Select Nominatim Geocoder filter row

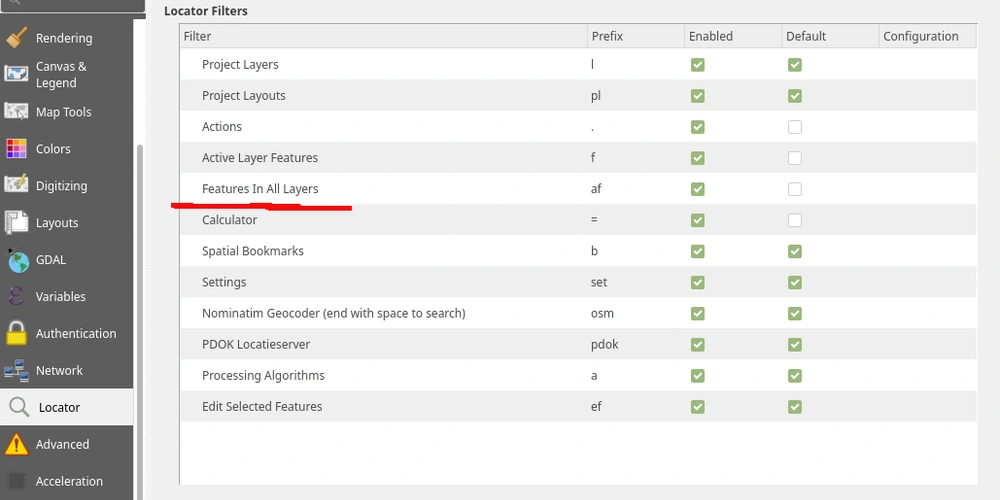578,313
